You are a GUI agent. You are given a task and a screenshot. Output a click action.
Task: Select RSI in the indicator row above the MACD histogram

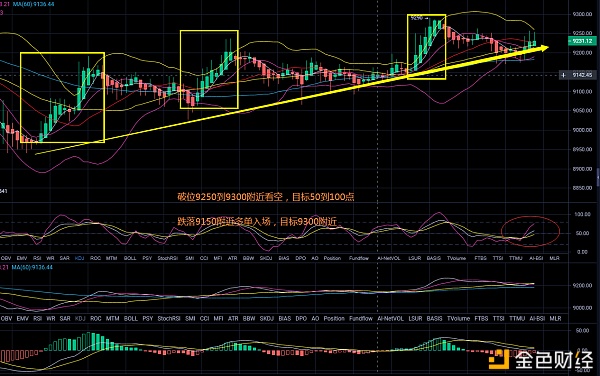(x=37, y=318)
